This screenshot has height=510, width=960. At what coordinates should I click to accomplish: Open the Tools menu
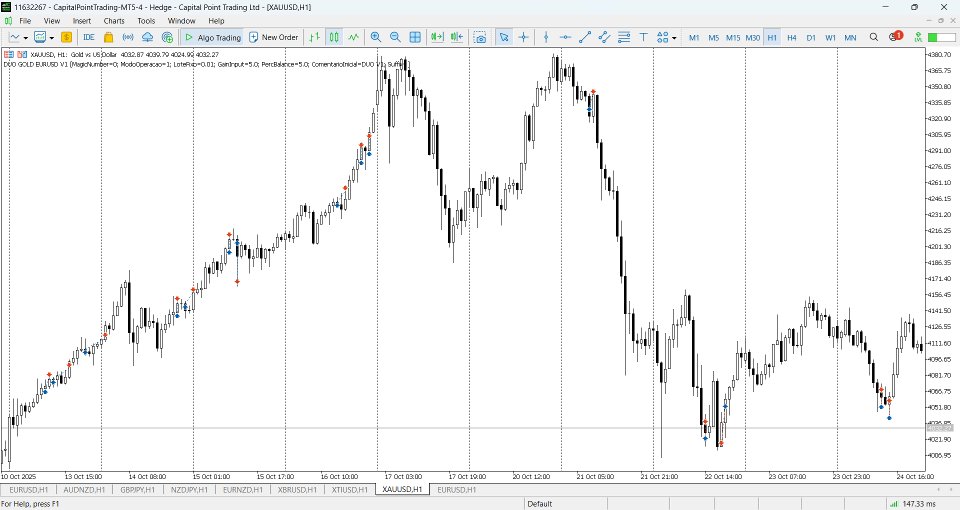click(x=146, y=21)
